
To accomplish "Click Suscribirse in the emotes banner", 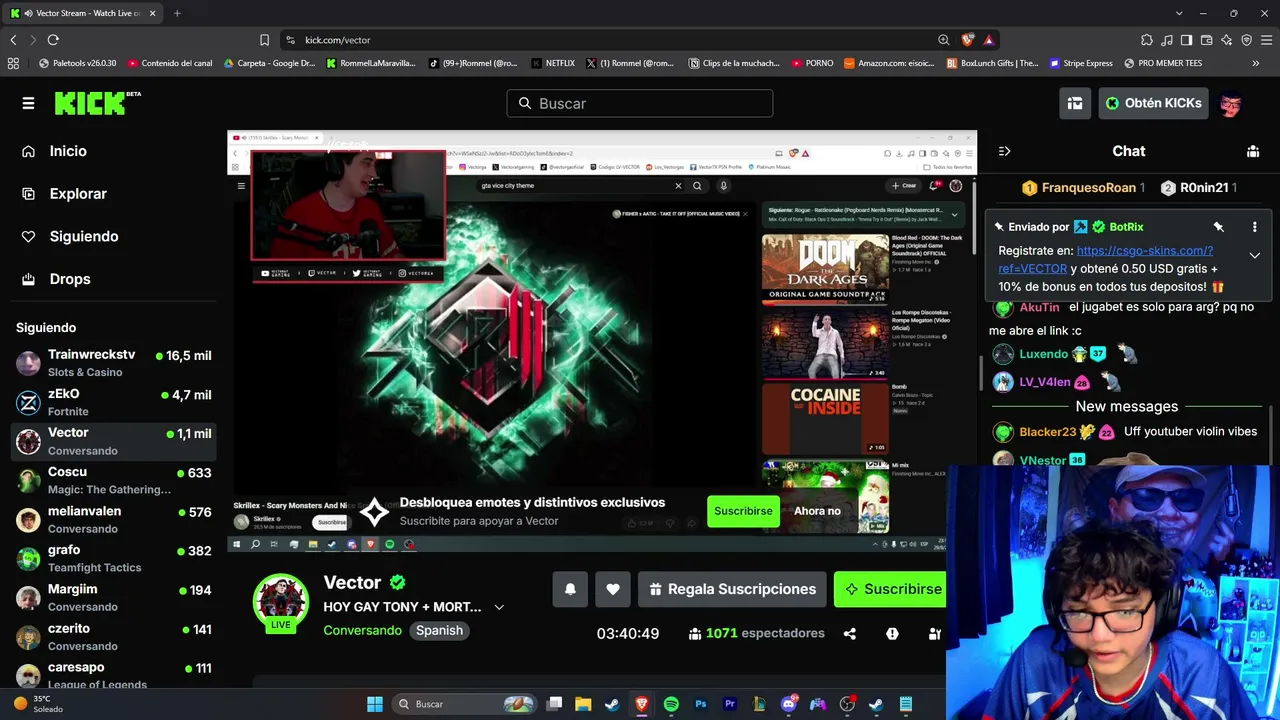I will pos(743,511).
